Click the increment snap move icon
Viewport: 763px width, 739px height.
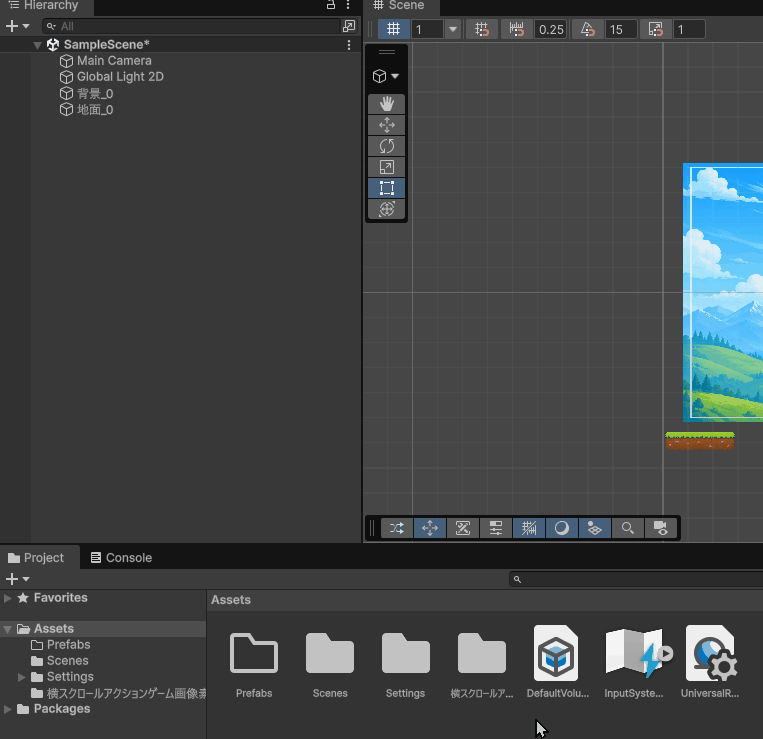click(x=517, y=29)
